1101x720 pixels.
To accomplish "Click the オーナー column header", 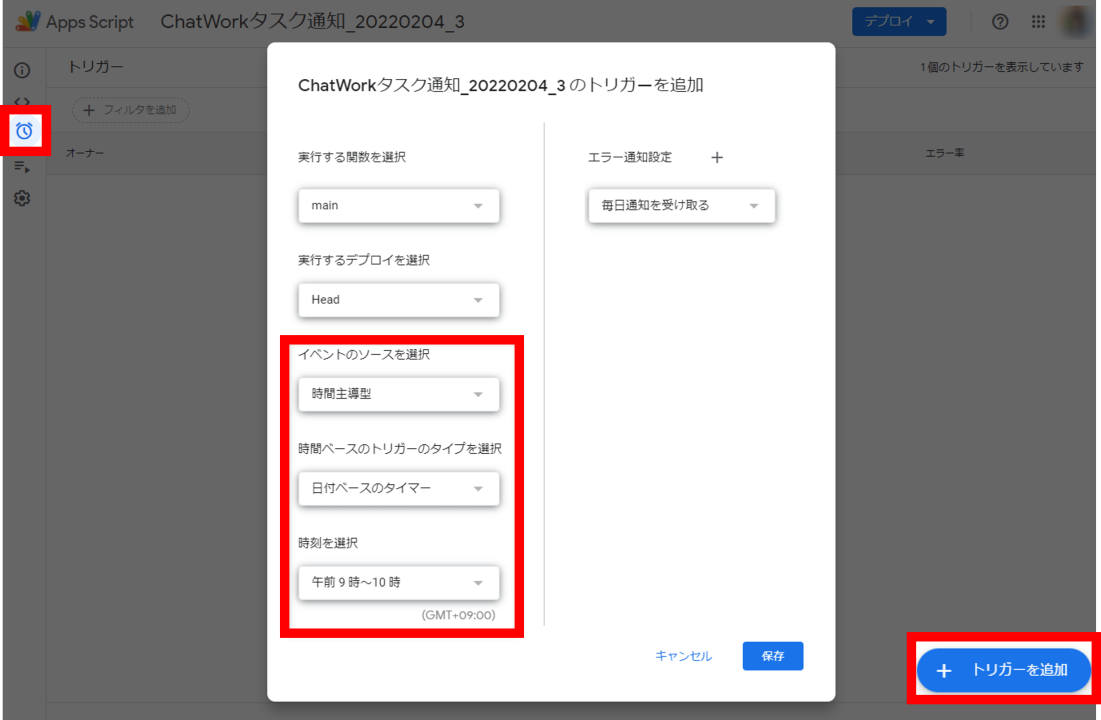I will pos(85,153).
